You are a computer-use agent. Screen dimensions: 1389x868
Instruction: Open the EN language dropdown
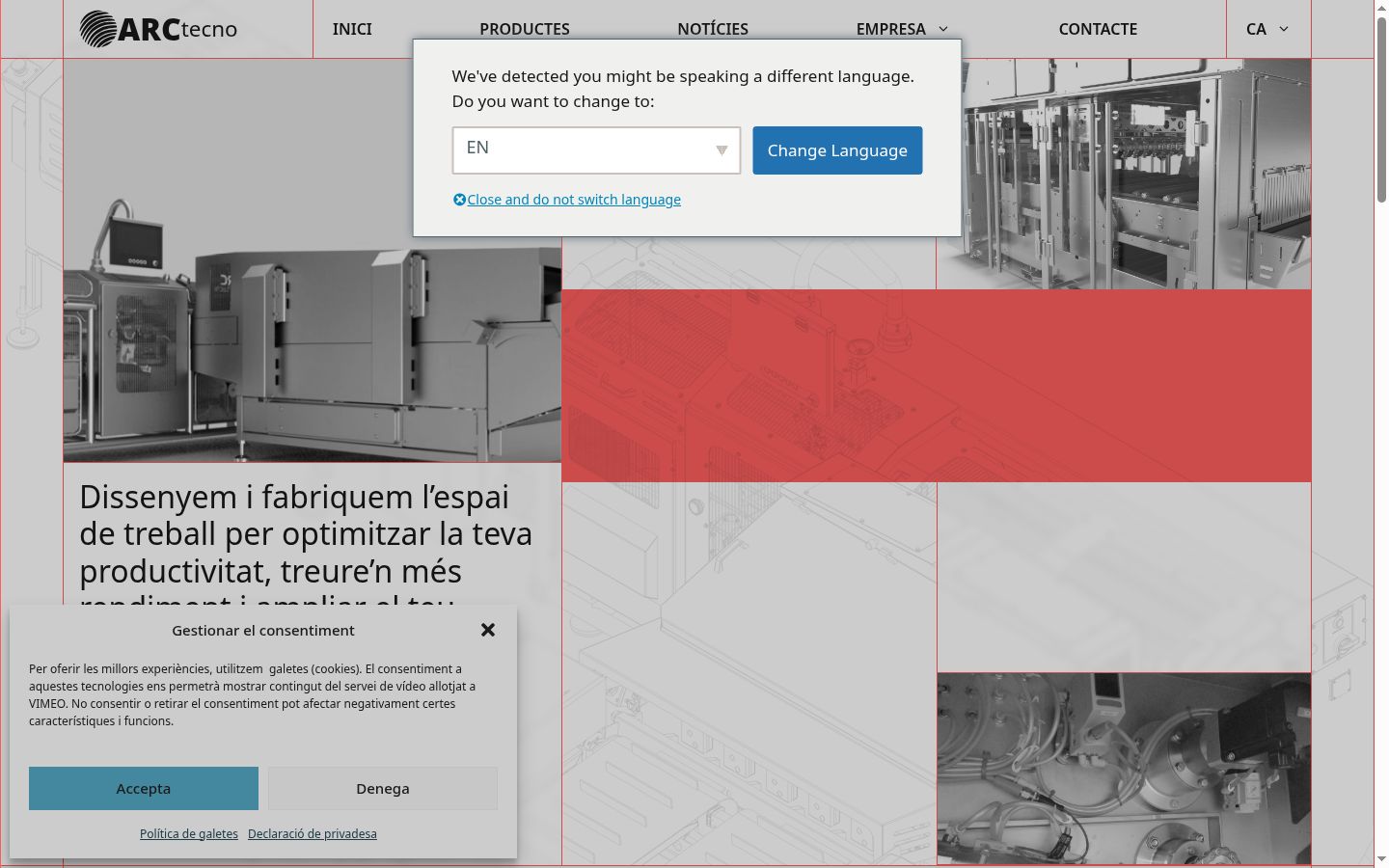pos(596,150)
